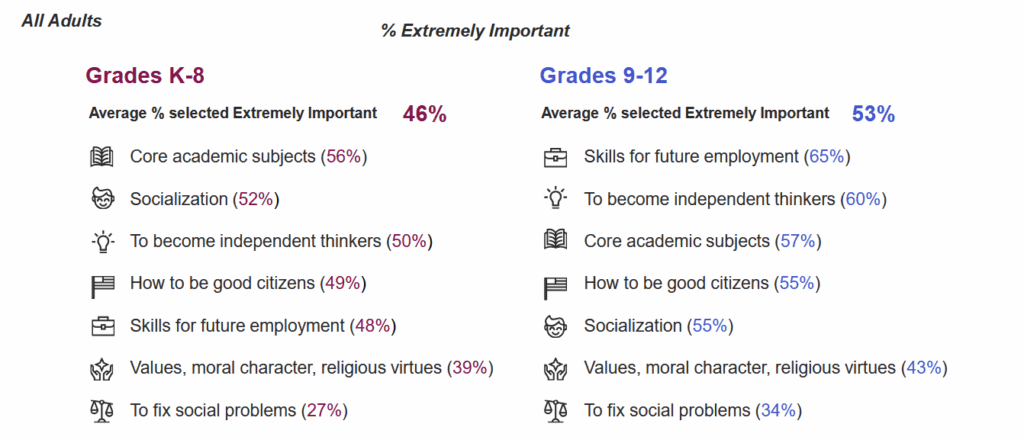The height and width of the screenshot is (440, 1024).
Task: Click the face icon beside Socialization (52%)
Action: [x=101, y=199]
